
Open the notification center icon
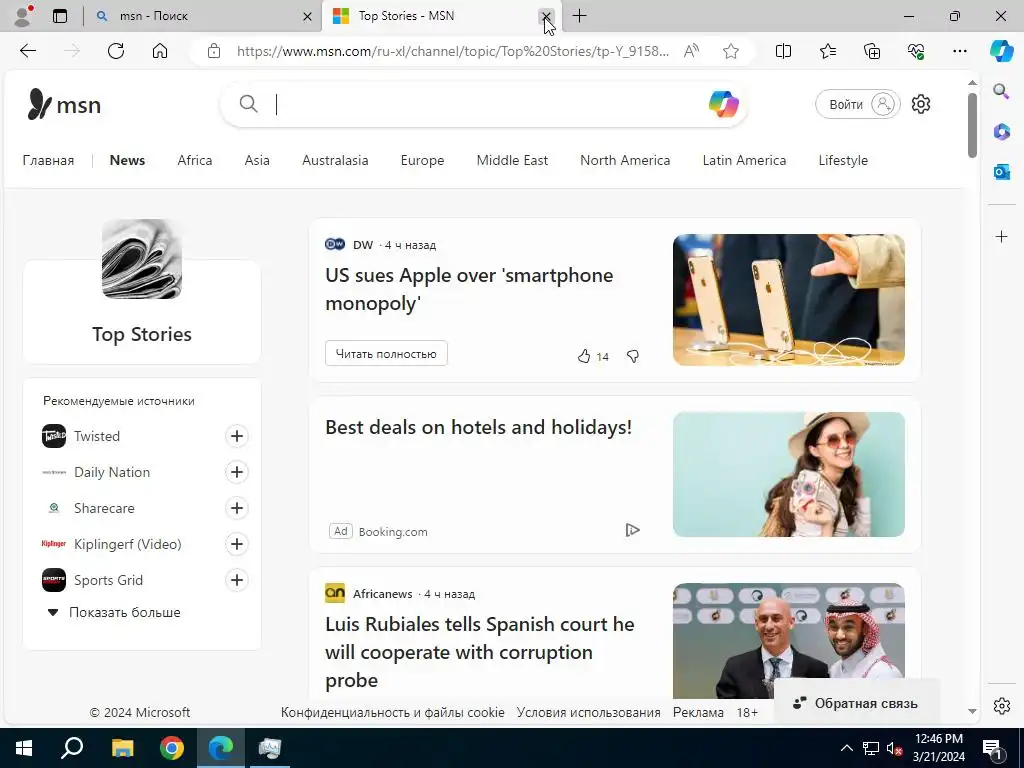[x=992, y=748]
